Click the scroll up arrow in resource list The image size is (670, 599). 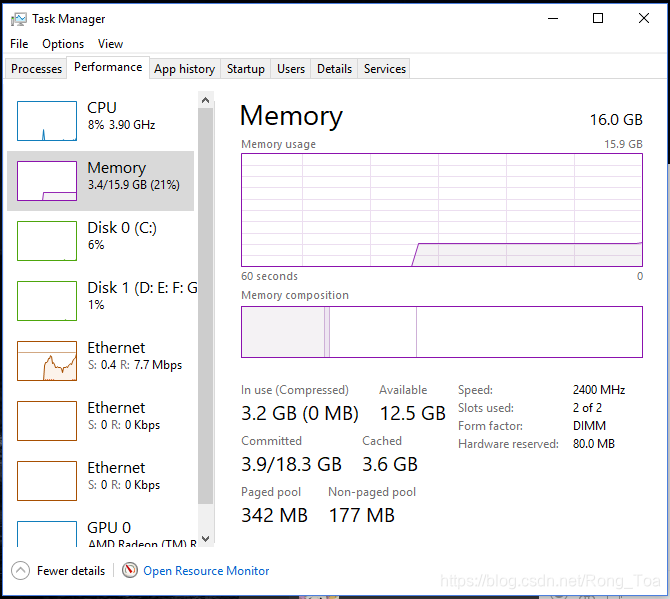pyautogui.click(x=206, y=100)
